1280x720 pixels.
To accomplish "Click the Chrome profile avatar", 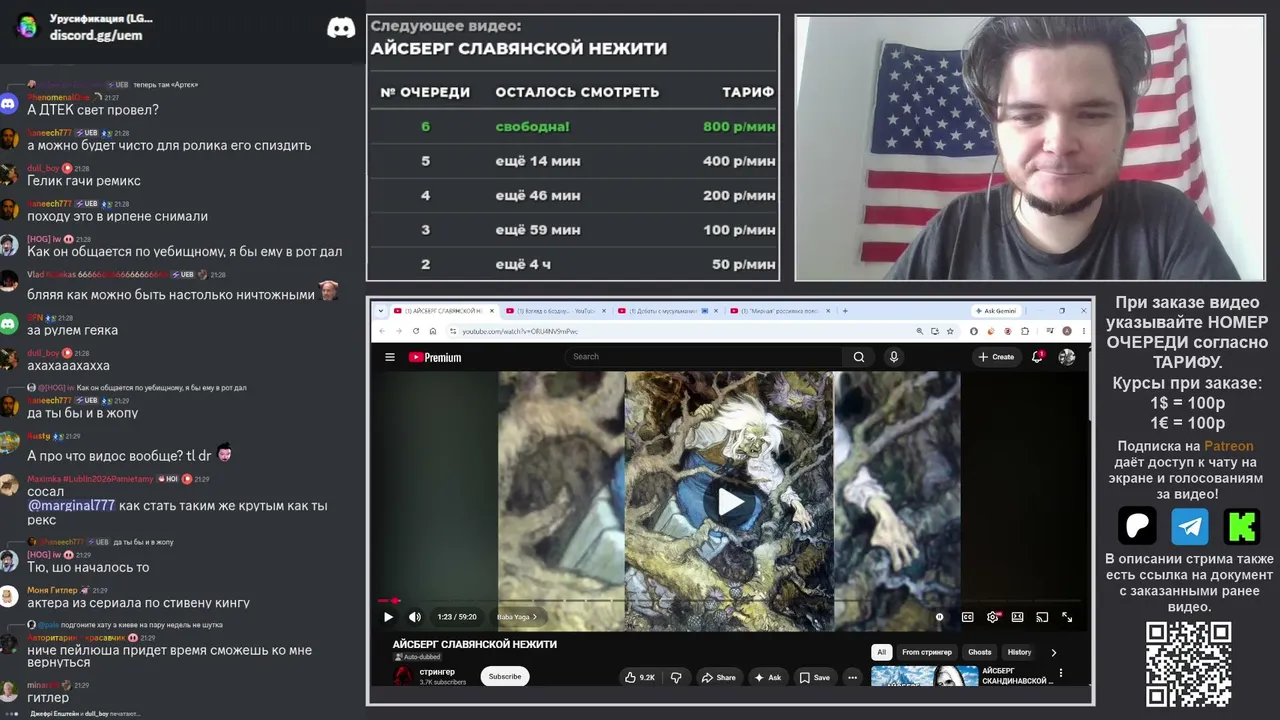I will click(1067, 331).
